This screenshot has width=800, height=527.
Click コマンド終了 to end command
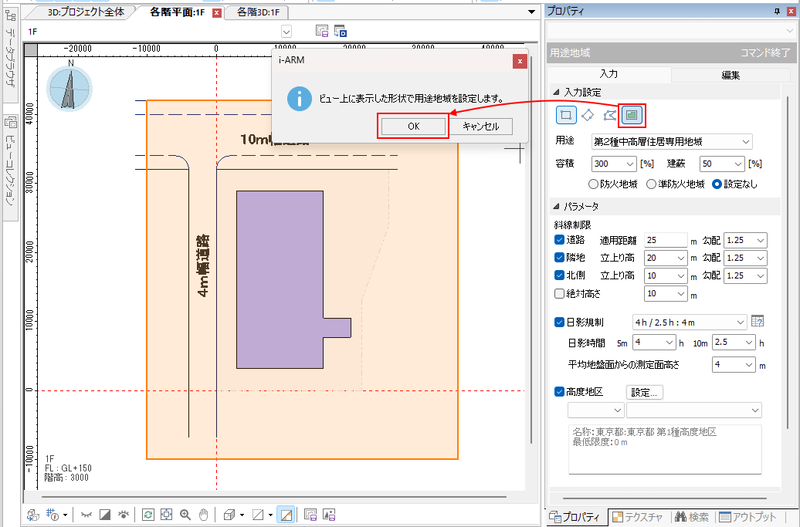click(765, 53)
